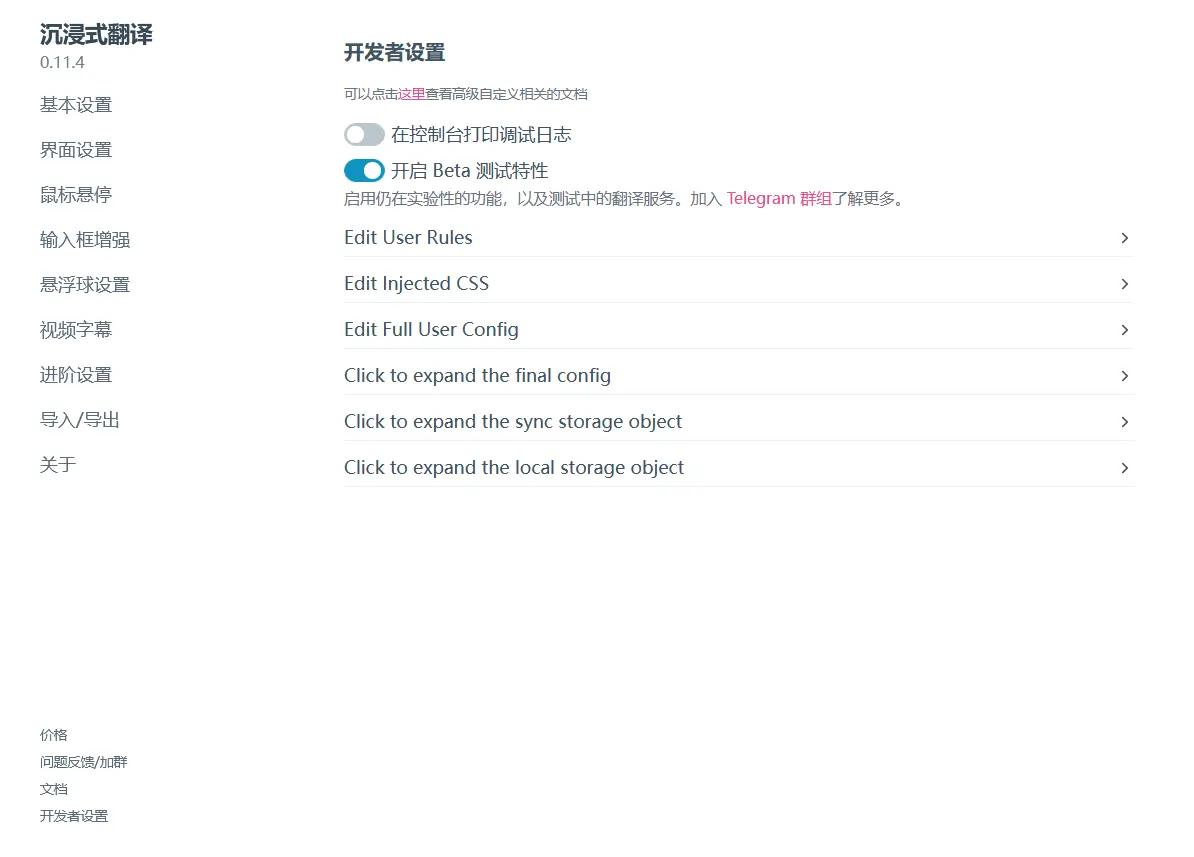Open 导入/导出 in the sidebar
The image size is (1194, 857).
tap(80, 420)
